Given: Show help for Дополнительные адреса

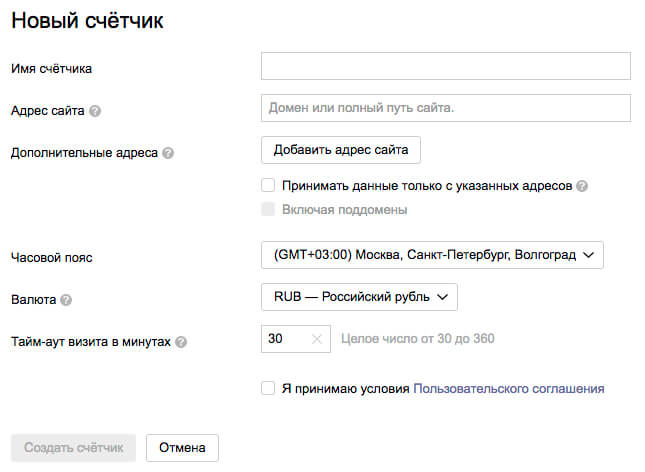Looking at the screenshot, I should [168, 154].
